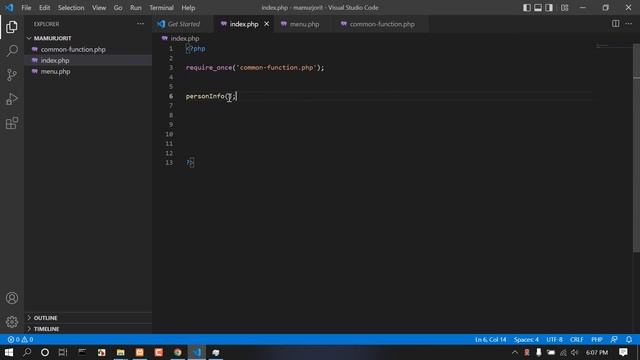Open the Help menu
The height and width of the screenshot is (360, 640).
point(188,7)
